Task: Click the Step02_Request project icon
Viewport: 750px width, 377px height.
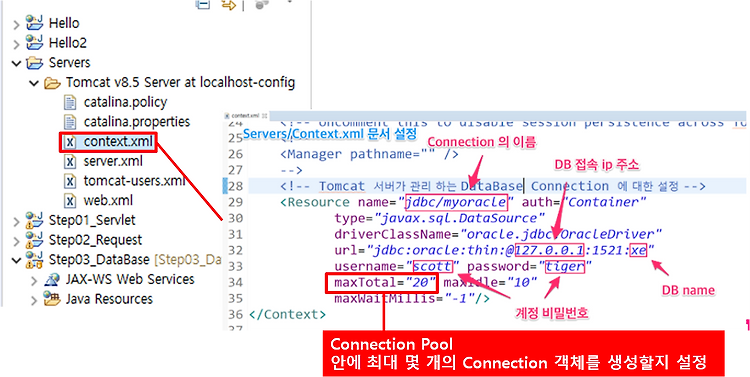Action: [x=34, y=240]
